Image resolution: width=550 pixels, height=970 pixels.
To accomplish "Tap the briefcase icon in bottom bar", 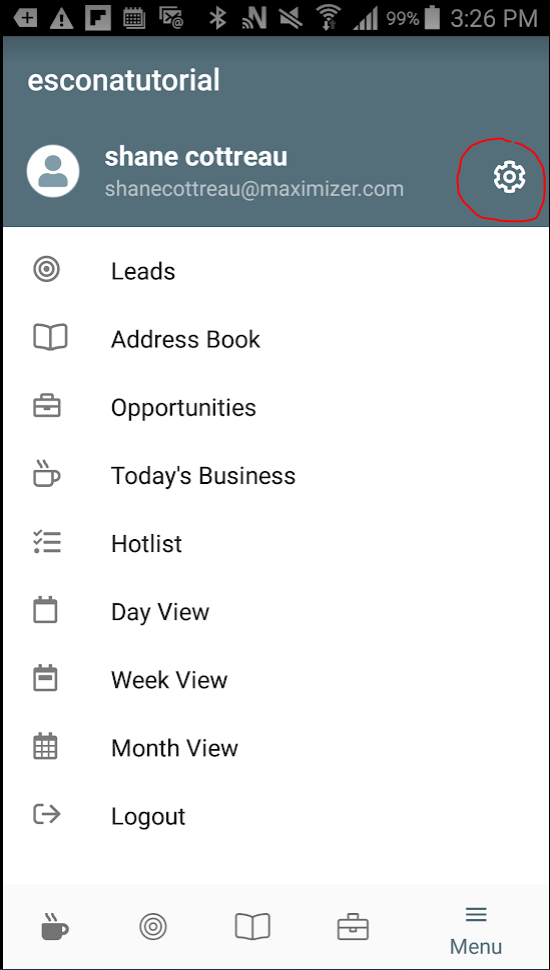I will tap(353, 928).
